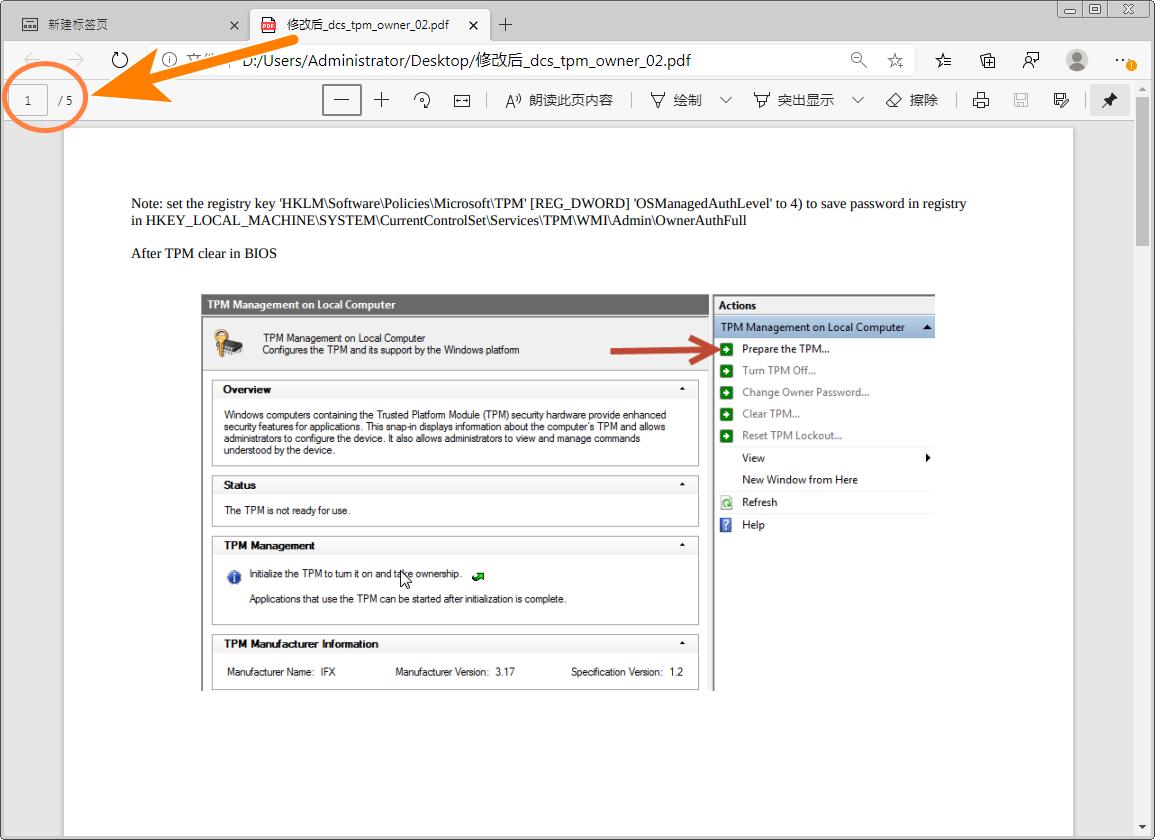The width and height of the screenshot is (1155, 840).
Task: Click the fit to width icon
Action: coord(462,100)
